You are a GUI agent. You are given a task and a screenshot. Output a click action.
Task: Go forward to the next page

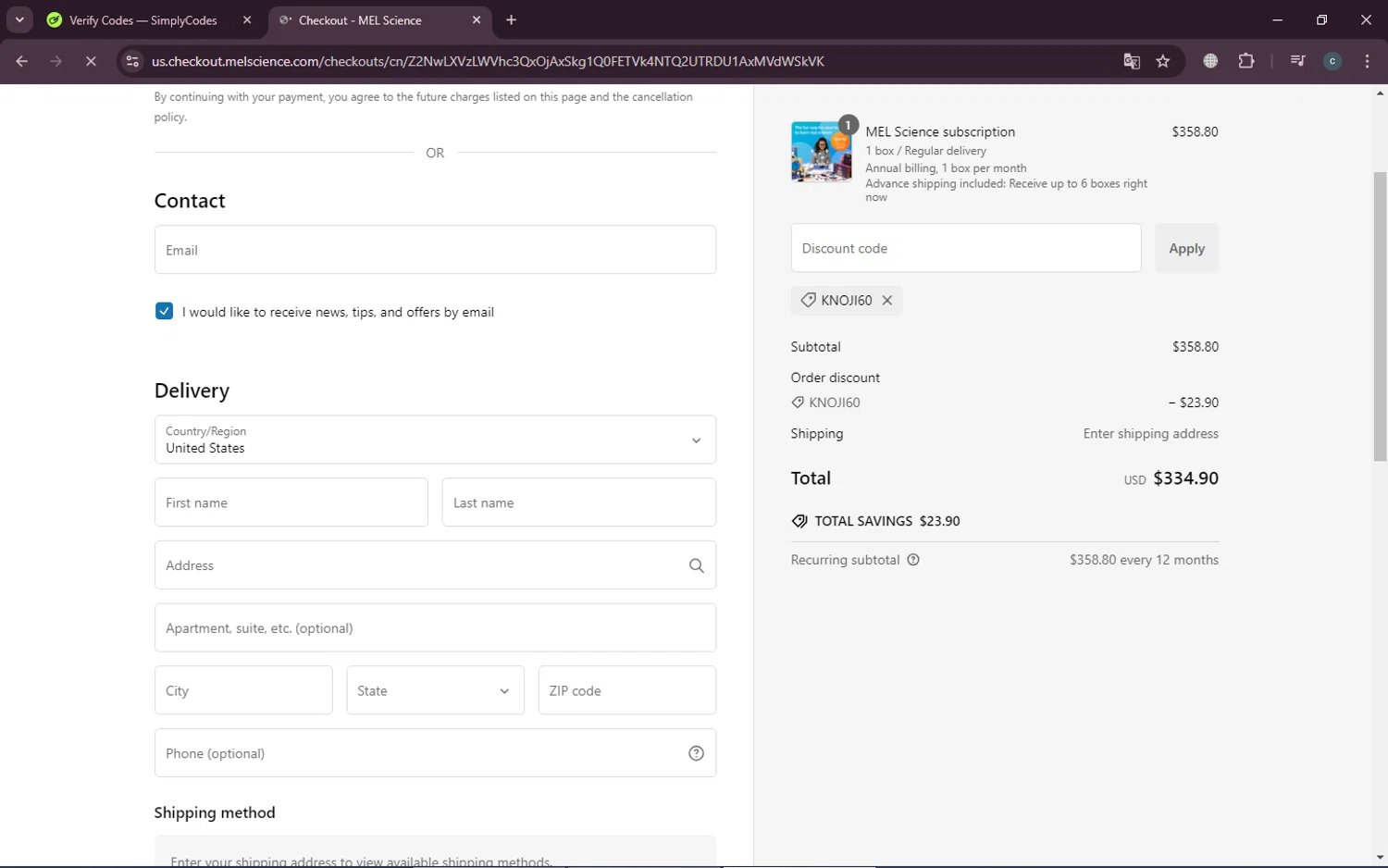(56, 61)
